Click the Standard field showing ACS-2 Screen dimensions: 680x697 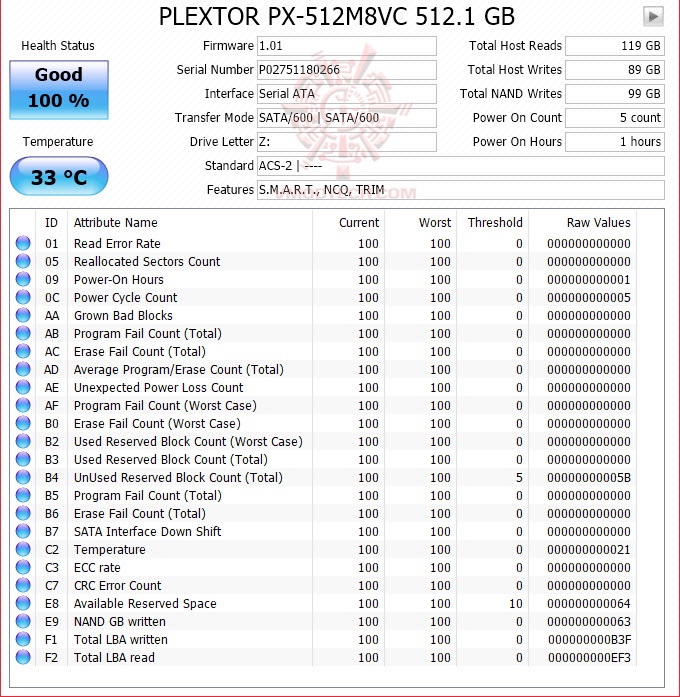pyautogui.click(x=461, y=166)
